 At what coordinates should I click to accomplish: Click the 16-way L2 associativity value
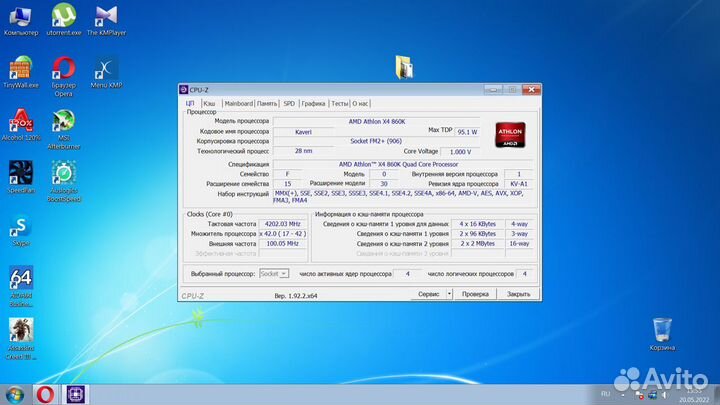[519, 244]
